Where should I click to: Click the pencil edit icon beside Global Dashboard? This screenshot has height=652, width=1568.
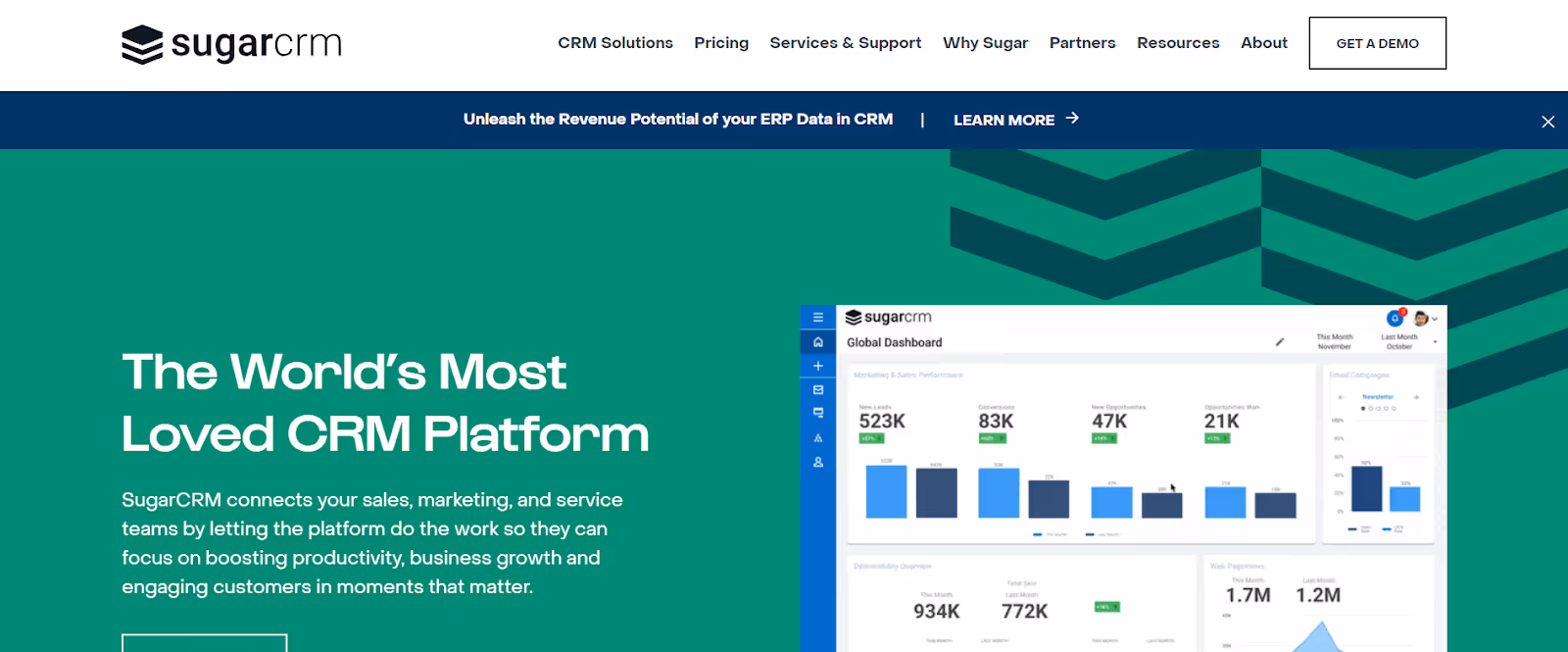pyautogui.click(x=1279, y=342)
